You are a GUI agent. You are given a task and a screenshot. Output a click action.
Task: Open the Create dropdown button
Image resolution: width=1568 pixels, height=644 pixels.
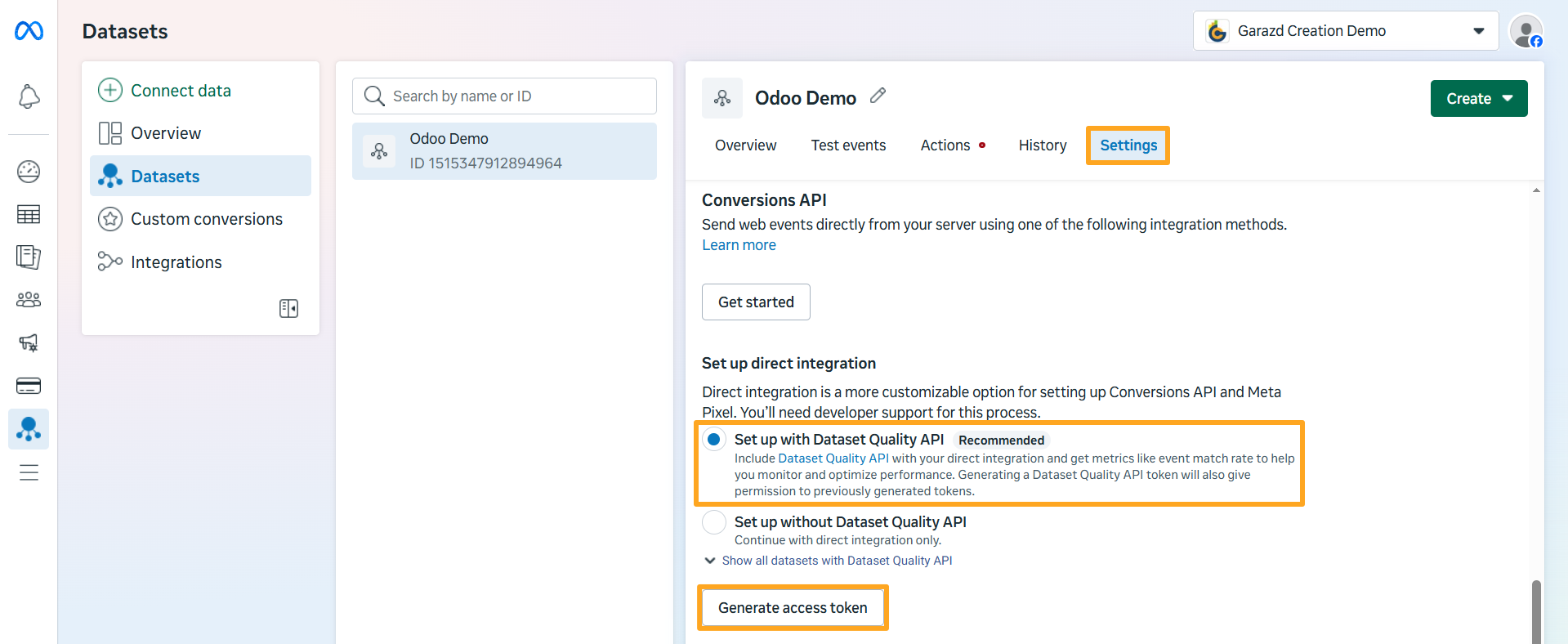pos(1479,99)
